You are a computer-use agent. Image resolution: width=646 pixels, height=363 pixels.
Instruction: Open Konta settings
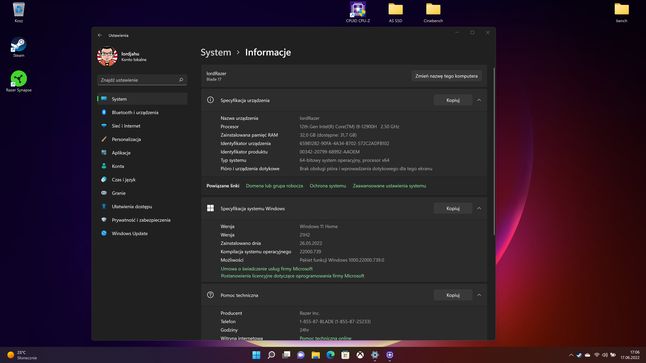tap(142, 166)
